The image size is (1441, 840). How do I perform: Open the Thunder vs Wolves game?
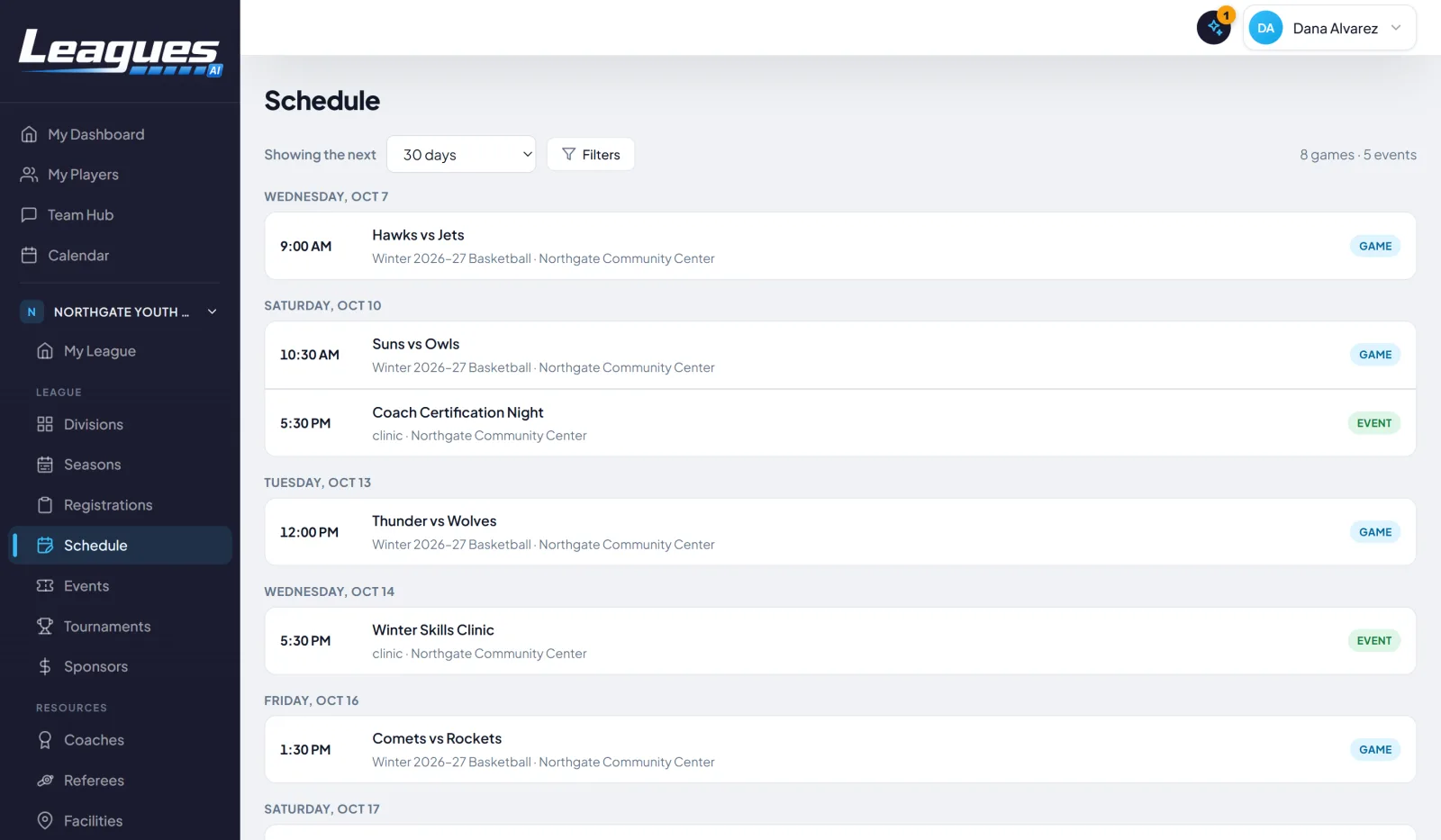click(x=840, y=532)
